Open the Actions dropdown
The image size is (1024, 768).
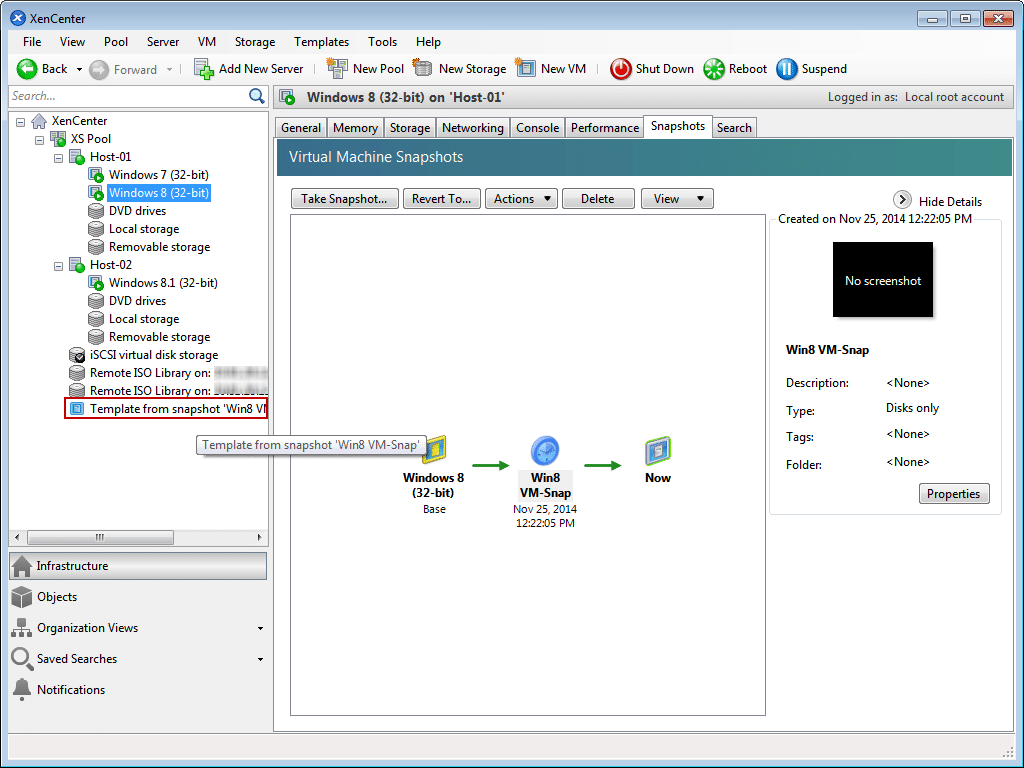pyautogui.click(x=521, y=199)
